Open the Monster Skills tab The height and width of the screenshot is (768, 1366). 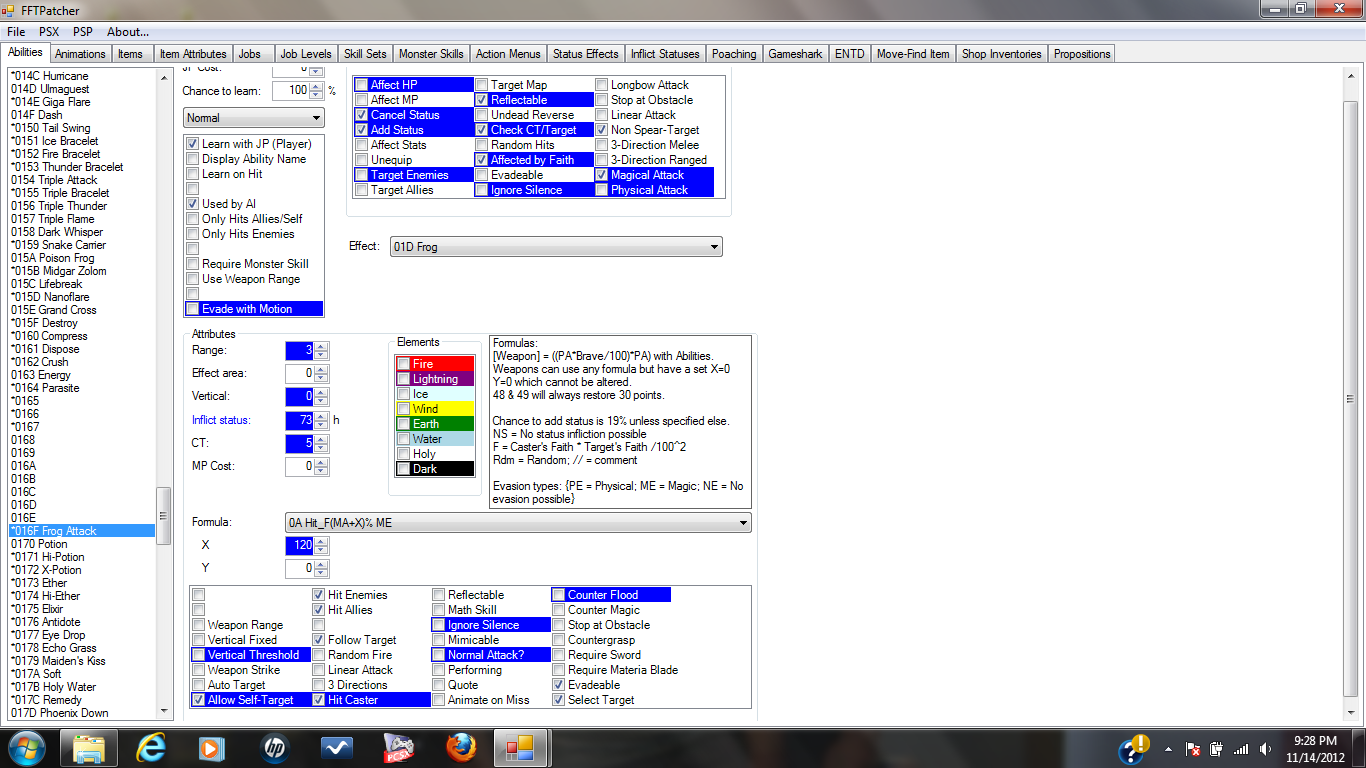431,54
